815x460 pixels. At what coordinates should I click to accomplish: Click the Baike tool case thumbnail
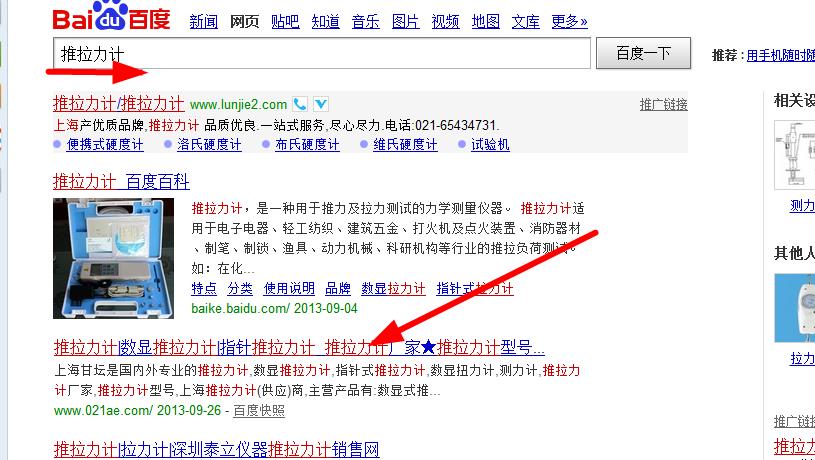click(x=113, y=258)
